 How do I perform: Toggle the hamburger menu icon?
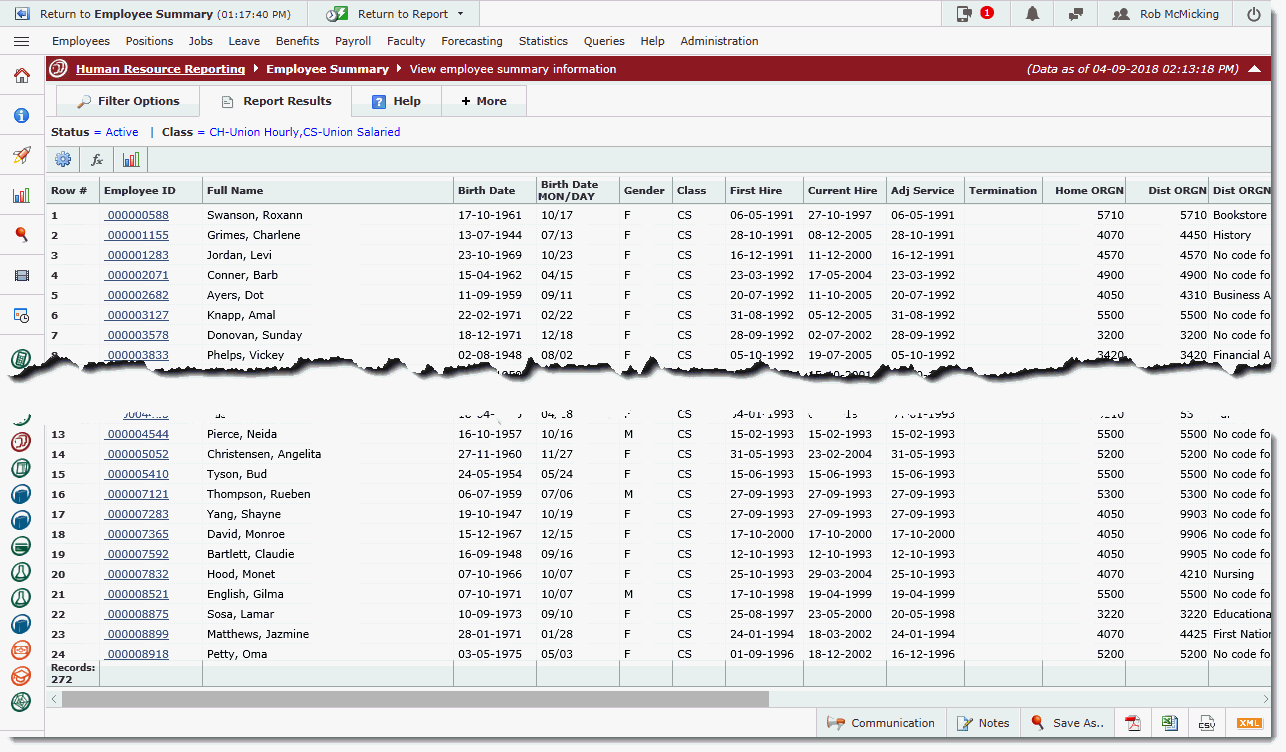pyautogui.click(x=21, y=41)
